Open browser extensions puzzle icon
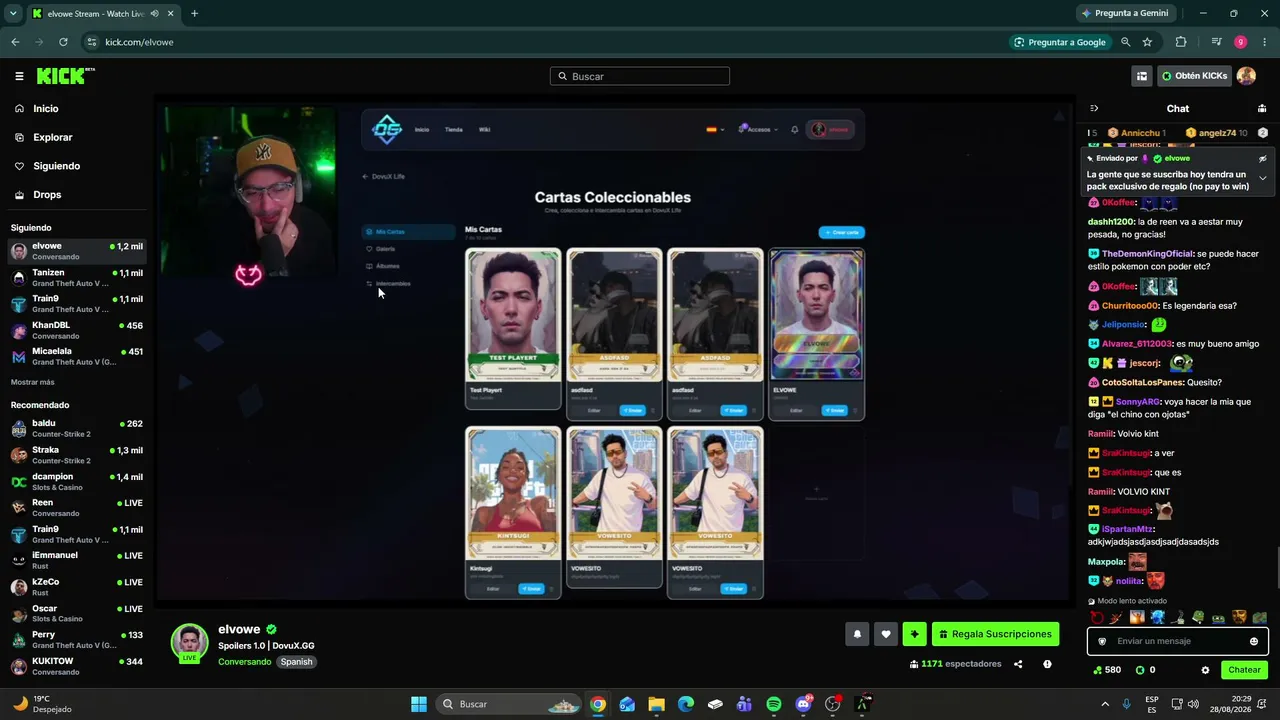Image resolution: width=1280 pixels, height=720 pixels. (1181, 42)
